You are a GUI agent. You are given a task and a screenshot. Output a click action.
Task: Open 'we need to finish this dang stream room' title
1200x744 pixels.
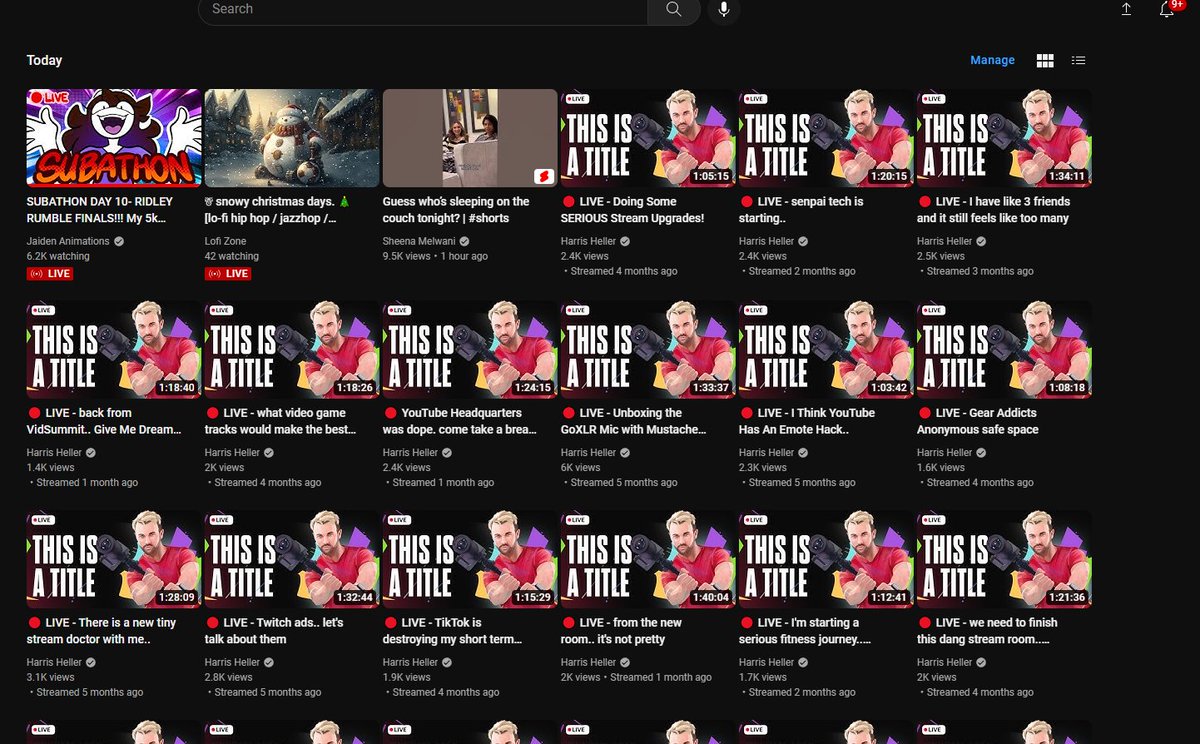tap(987, 631)
